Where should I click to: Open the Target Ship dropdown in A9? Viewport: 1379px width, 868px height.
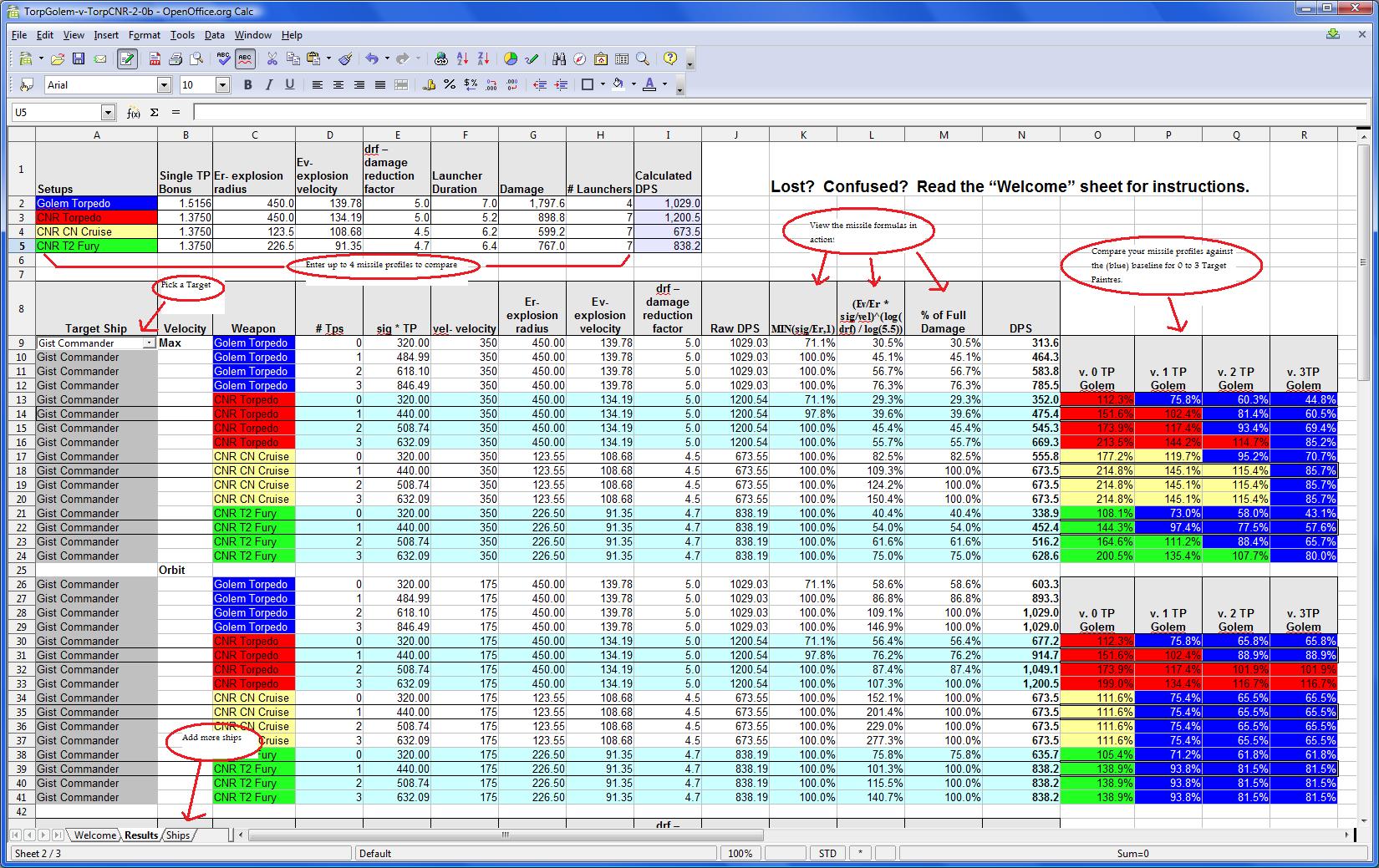click(x=149, y=343)
